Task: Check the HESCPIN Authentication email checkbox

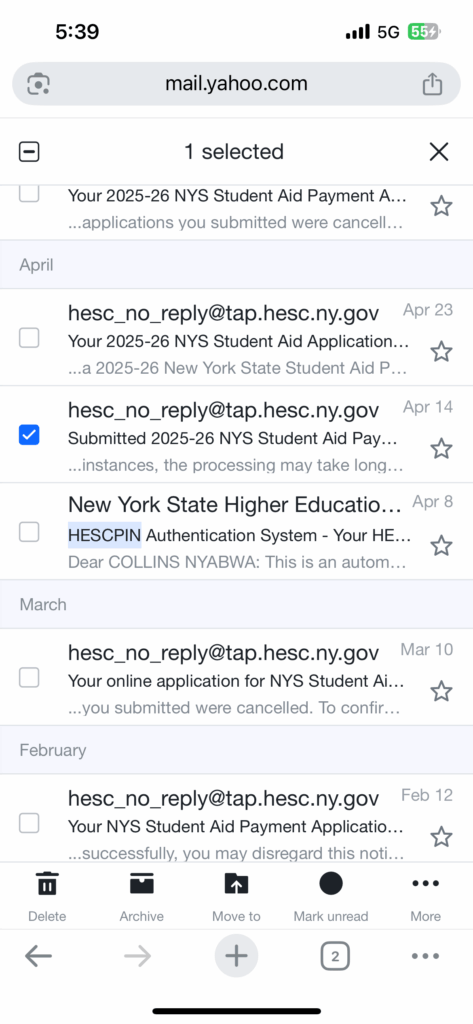Action: pyautogui.click(x=29, y=532)
